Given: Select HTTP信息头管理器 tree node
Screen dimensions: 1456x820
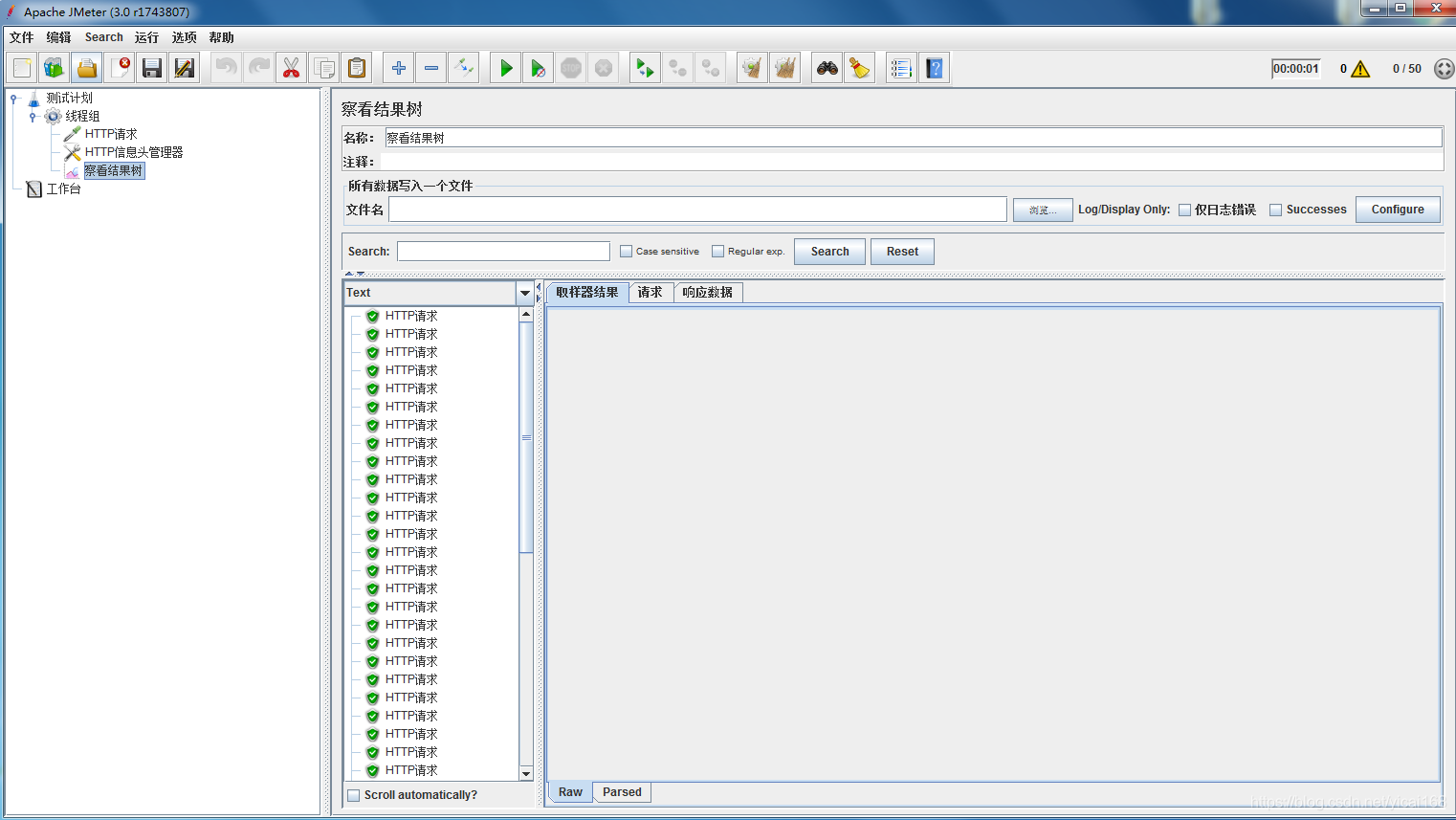Looking at the screenshot, I should pos(134,152).
